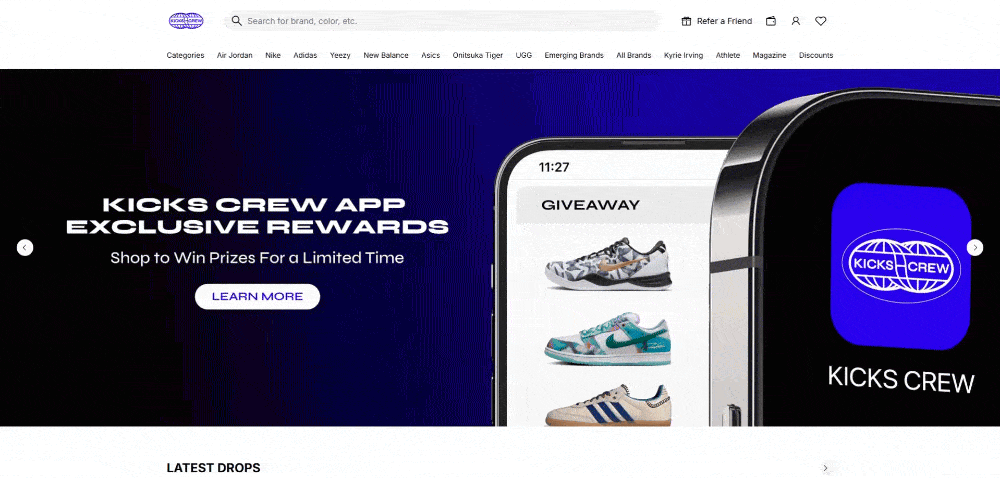Image resolution: width=1000 pixels, height=478 pixels.
Task: Click the LEARN MORE button
Action: pos(257,296)
